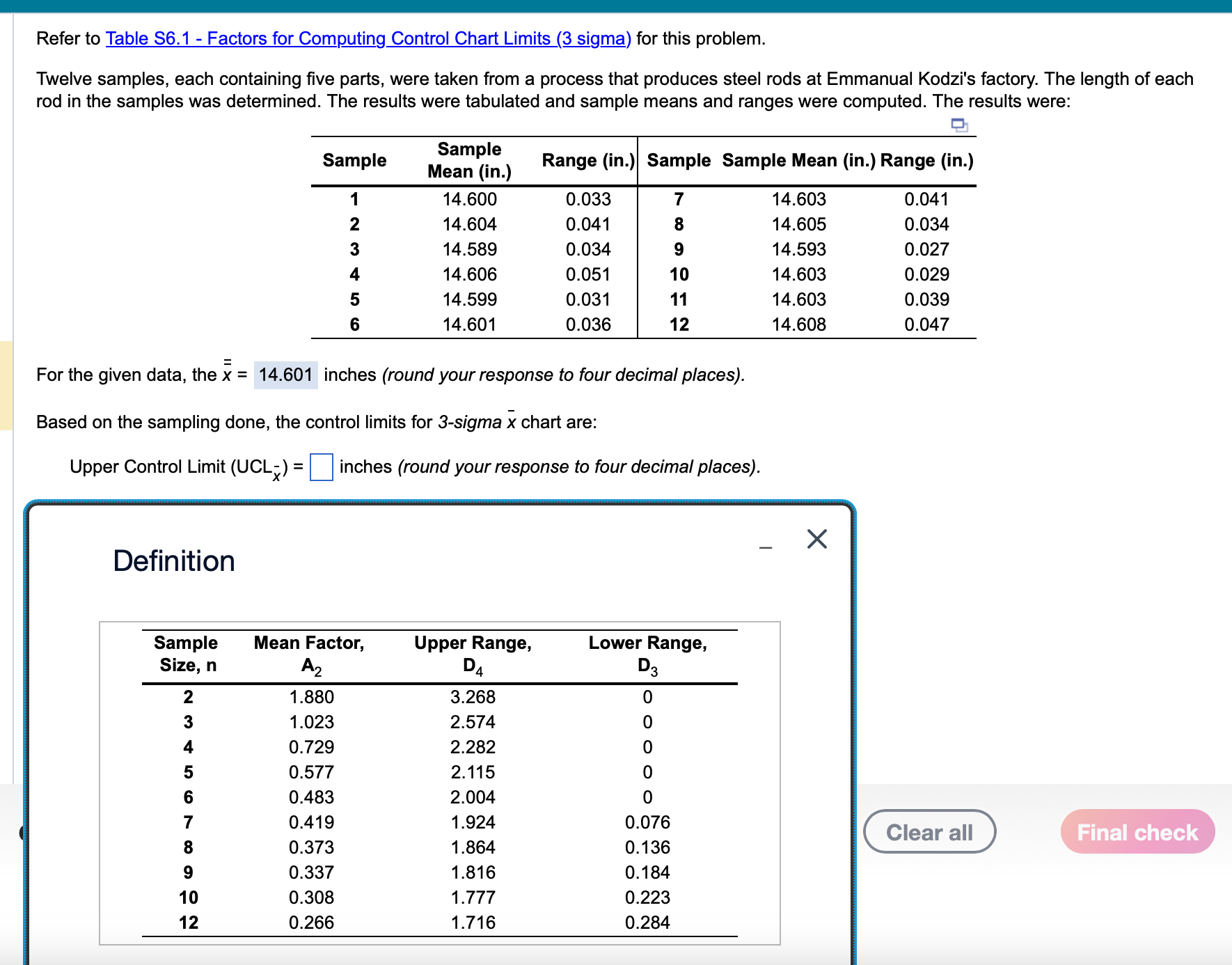1232x965 pixels.
Task: Click the 'Upper Range, D4' column header
Action: tap(473, 654)
